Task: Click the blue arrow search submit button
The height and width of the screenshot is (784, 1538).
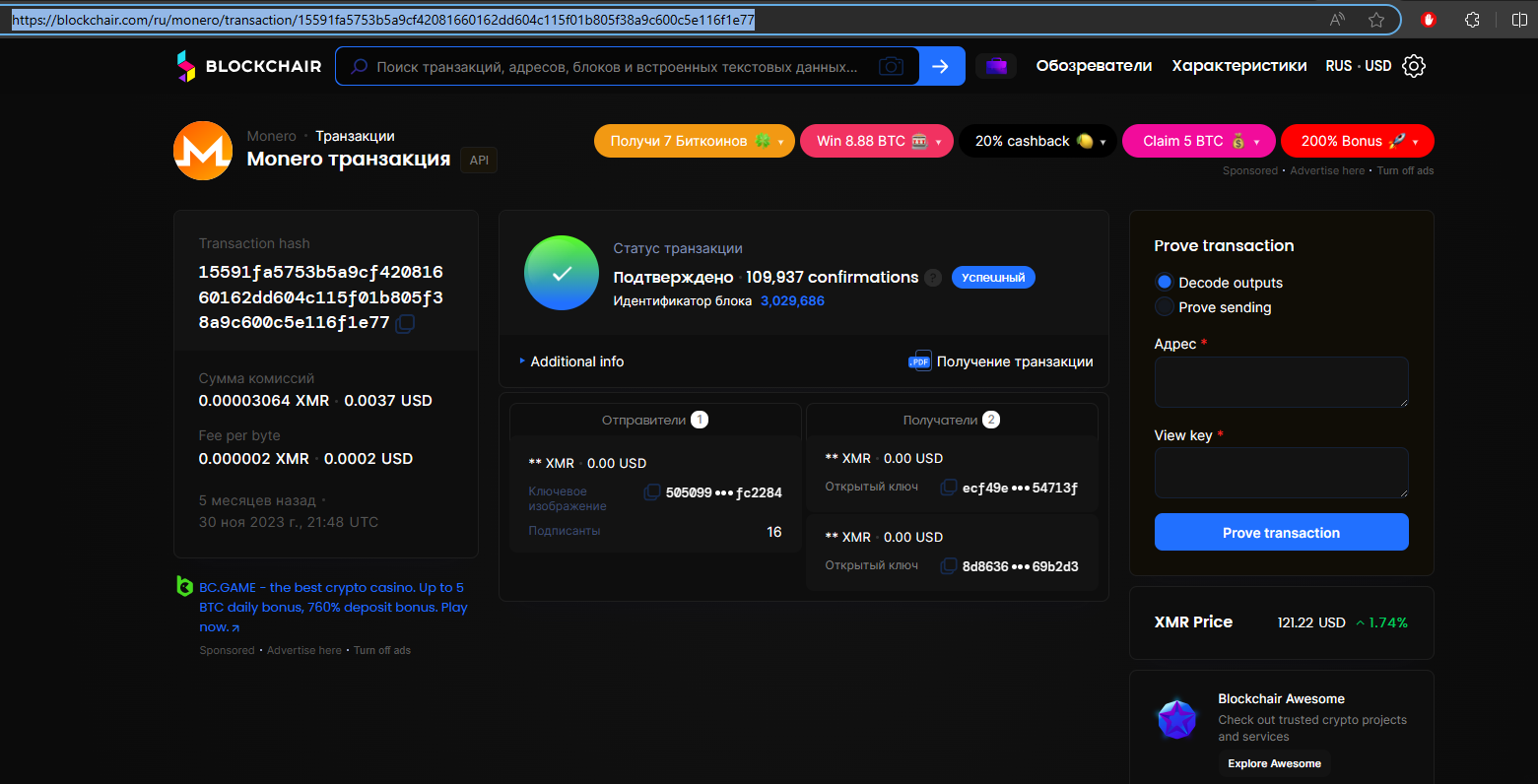Action: pyautogui.click(x=941, y=66)
